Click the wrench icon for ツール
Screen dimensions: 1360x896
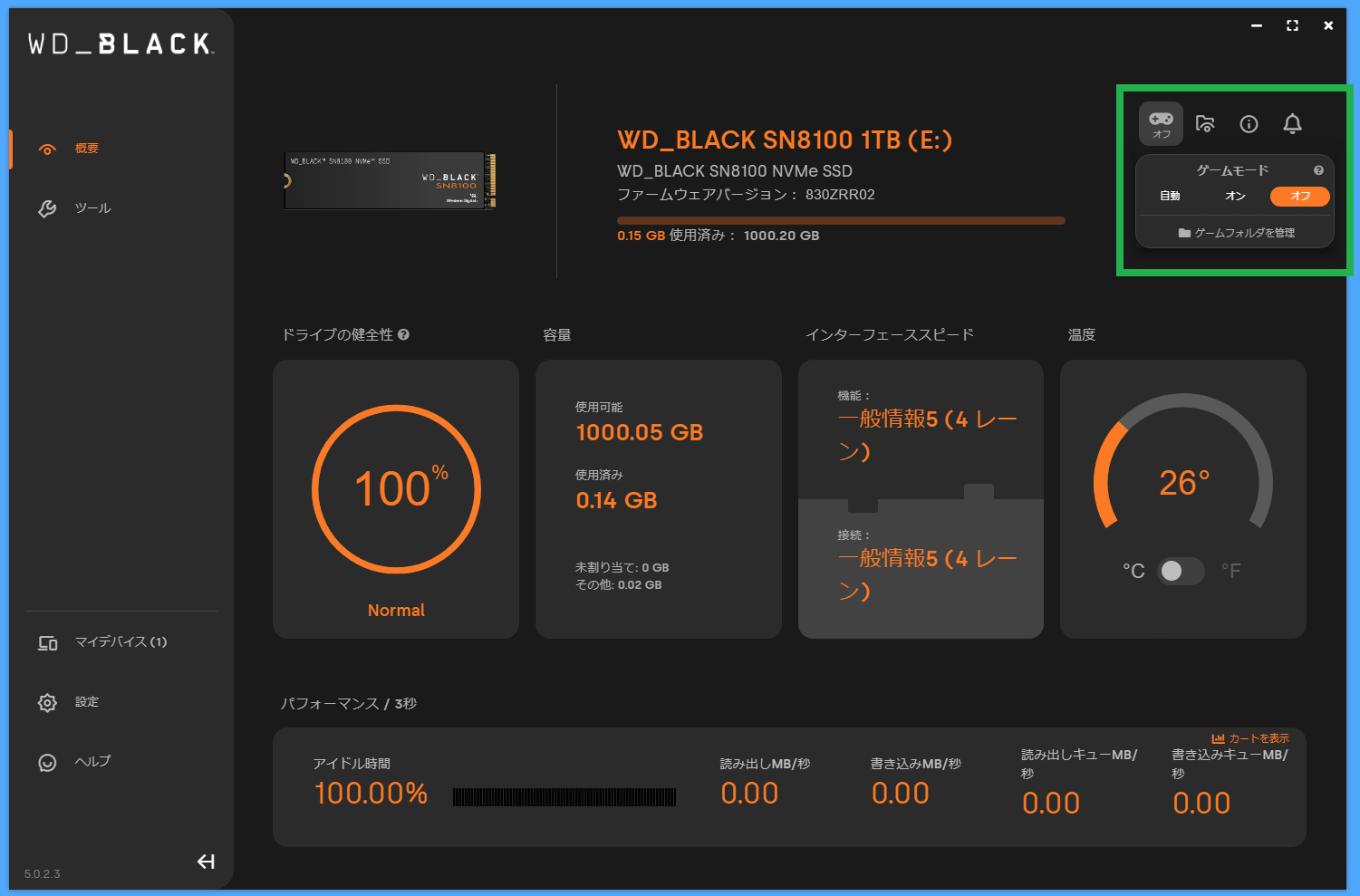(x=47, y=208)
